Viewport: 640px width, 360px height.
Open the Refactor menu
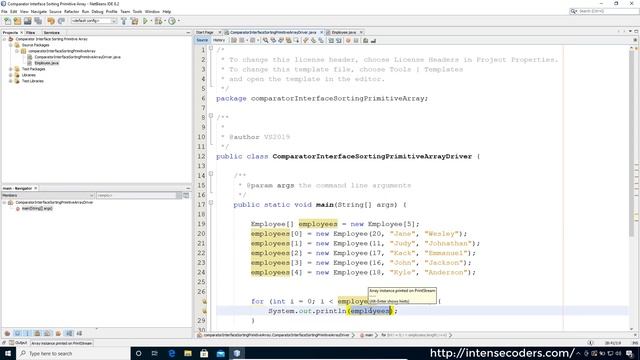coord(71,12)
